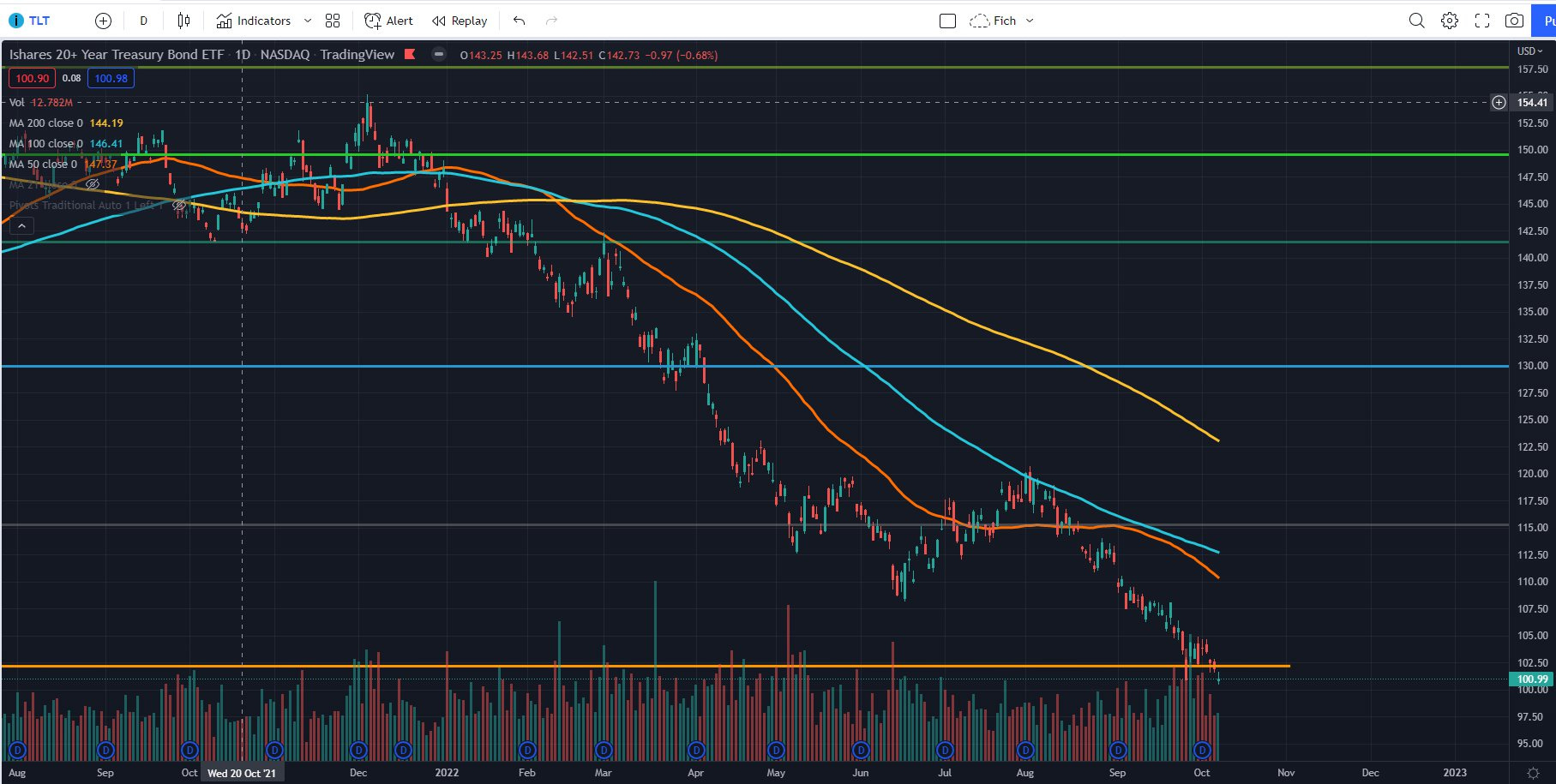
Task: Create a new Alert
Action: tap(388, 21)
